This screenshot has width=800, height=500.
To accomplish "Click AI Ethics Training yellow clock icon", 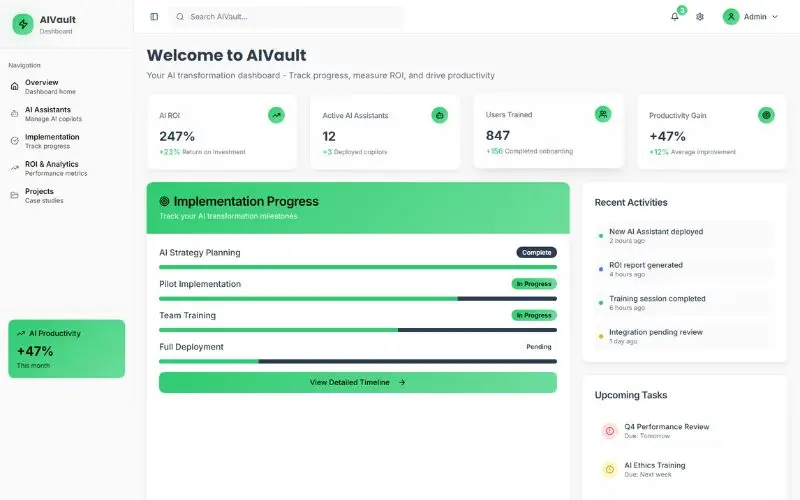I will click(x=610, y=469).
